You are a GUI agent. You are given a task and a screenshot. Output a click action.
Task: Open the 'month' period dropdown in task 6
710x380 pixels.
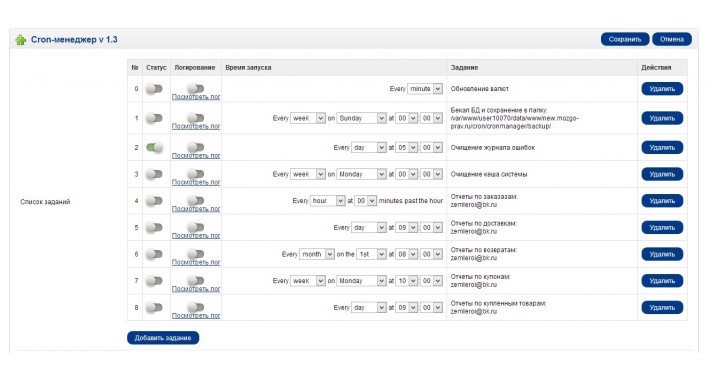(317, 255)
